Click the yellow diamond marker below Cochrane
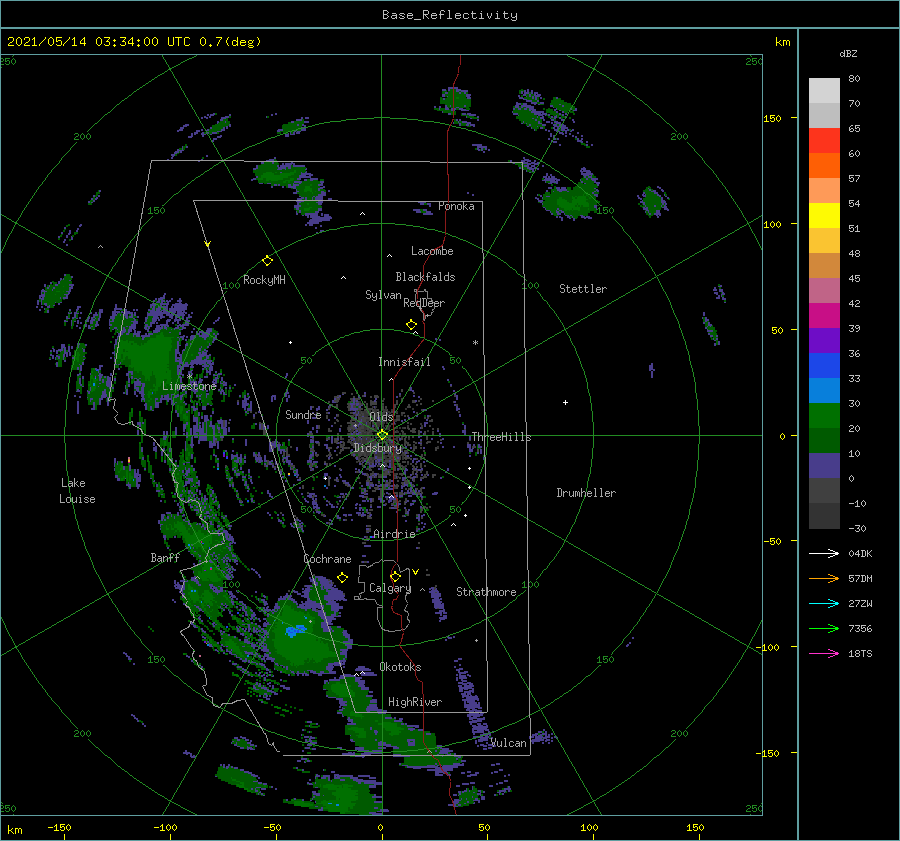 coord(343,578)
